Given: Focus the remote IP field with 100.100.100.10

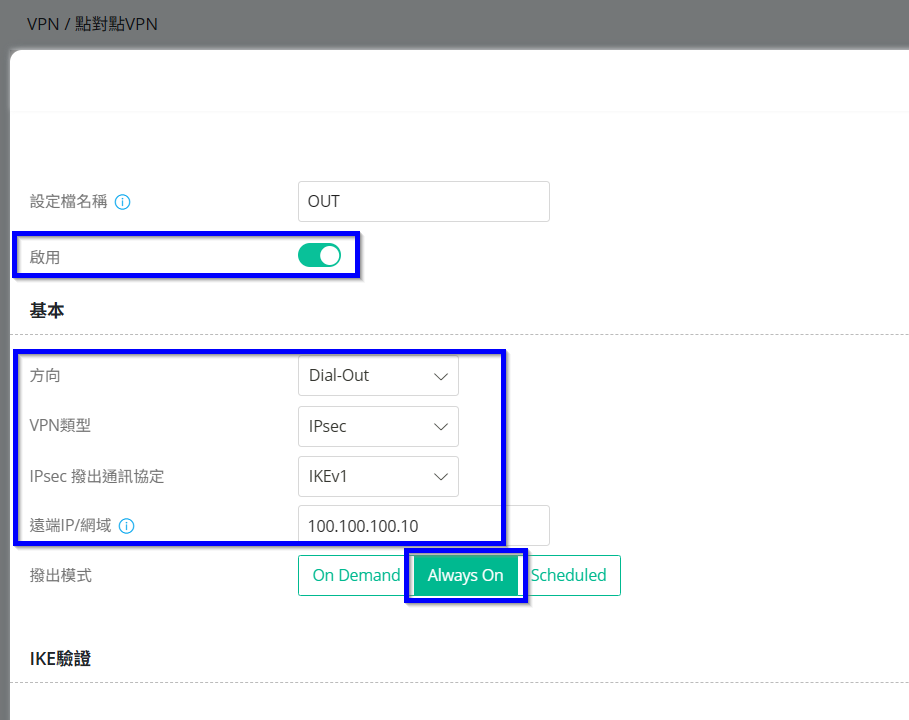Looking at the screenshot, I should [x=423, y=526].
